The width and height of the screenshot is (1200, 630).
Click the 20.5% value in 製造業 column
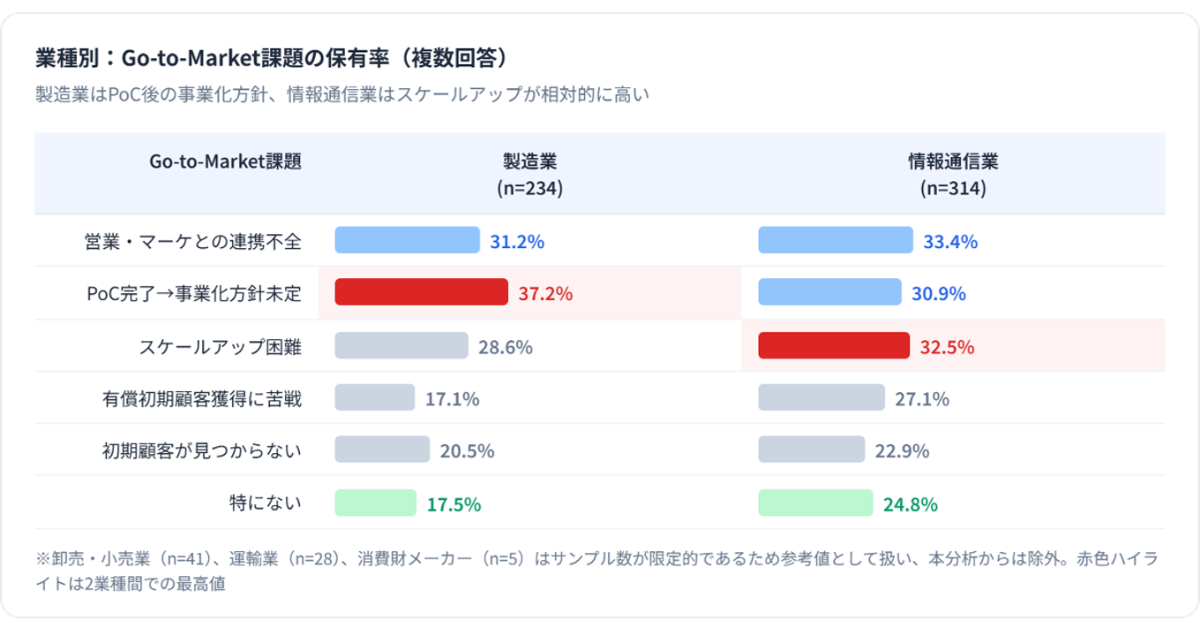(x=467, y=451)
